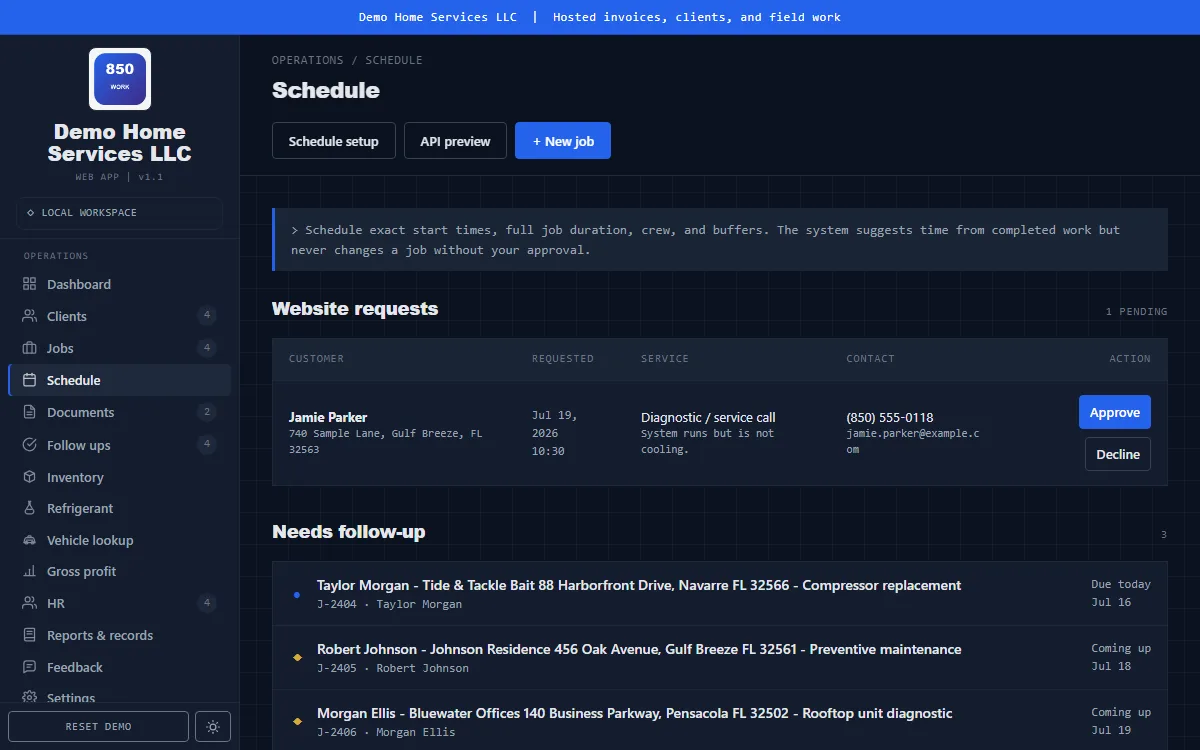
Task: Toggle the light/dark theme sun button
Action: [213, 727]
